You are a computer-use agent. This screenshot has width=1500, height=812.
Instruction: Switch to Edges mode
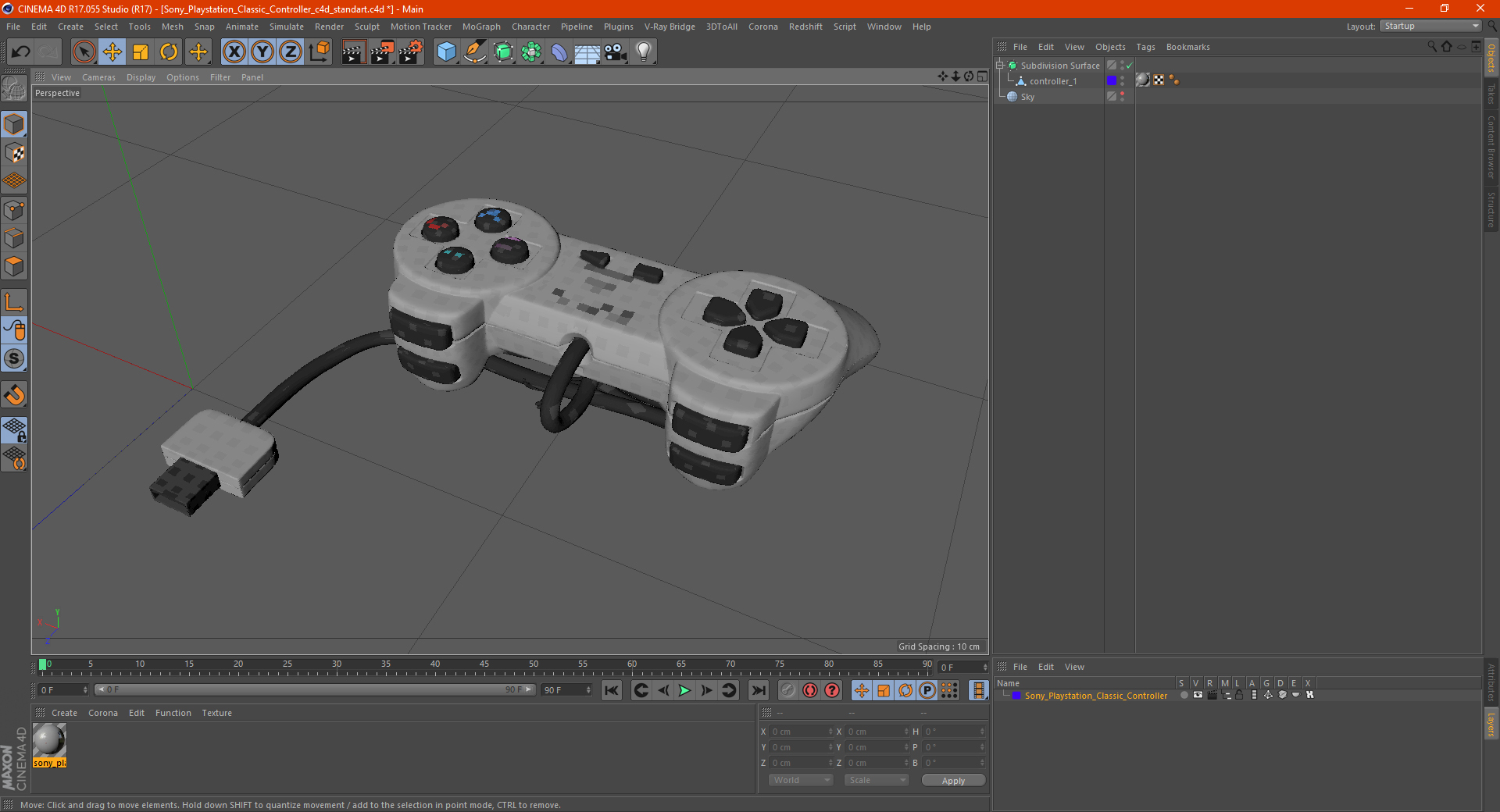tap(14, 238)
